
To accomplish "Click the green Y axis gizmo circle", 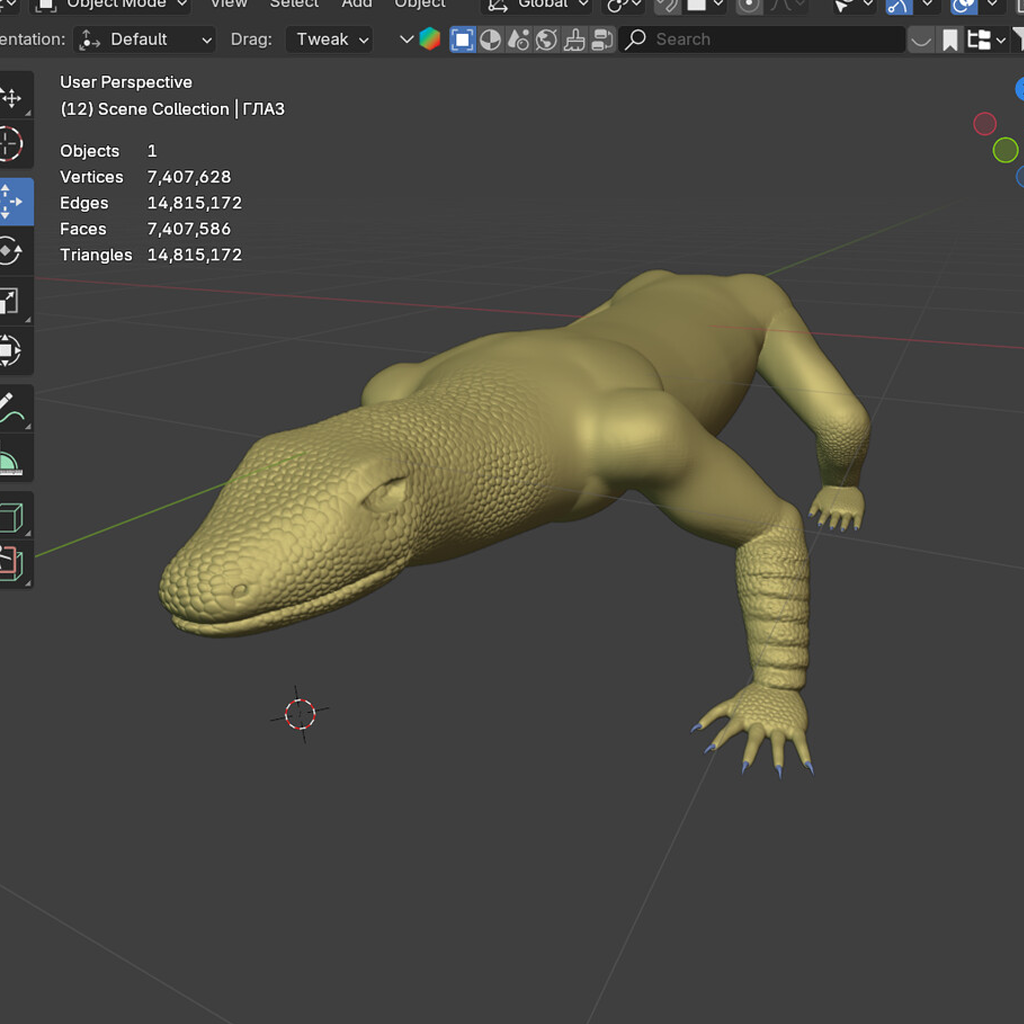I will [1005, 150].
